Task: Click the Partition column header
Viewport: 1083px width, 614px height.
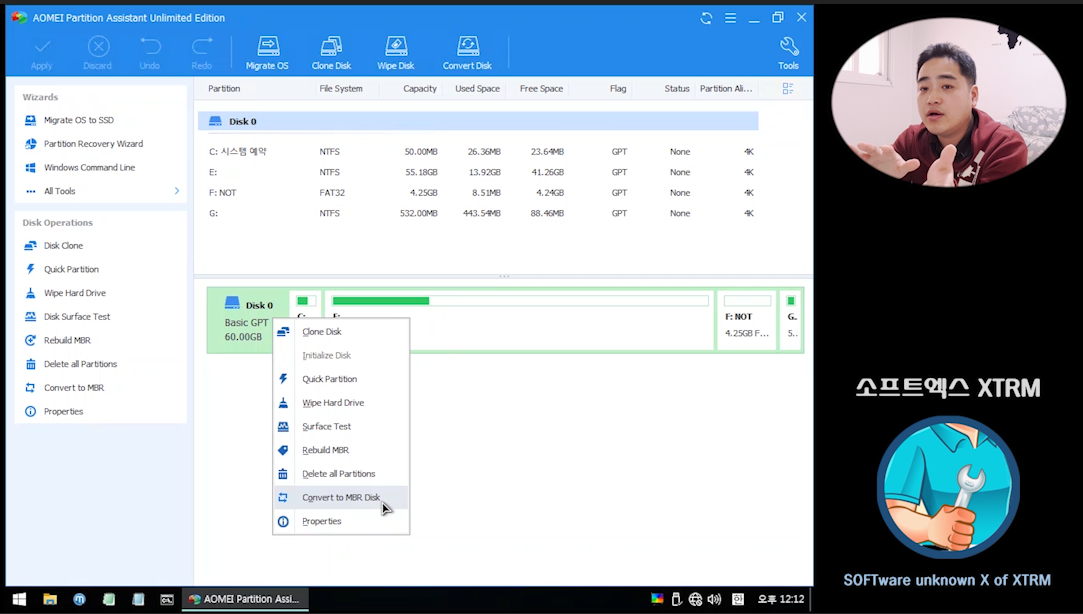Action: (224, 88)
